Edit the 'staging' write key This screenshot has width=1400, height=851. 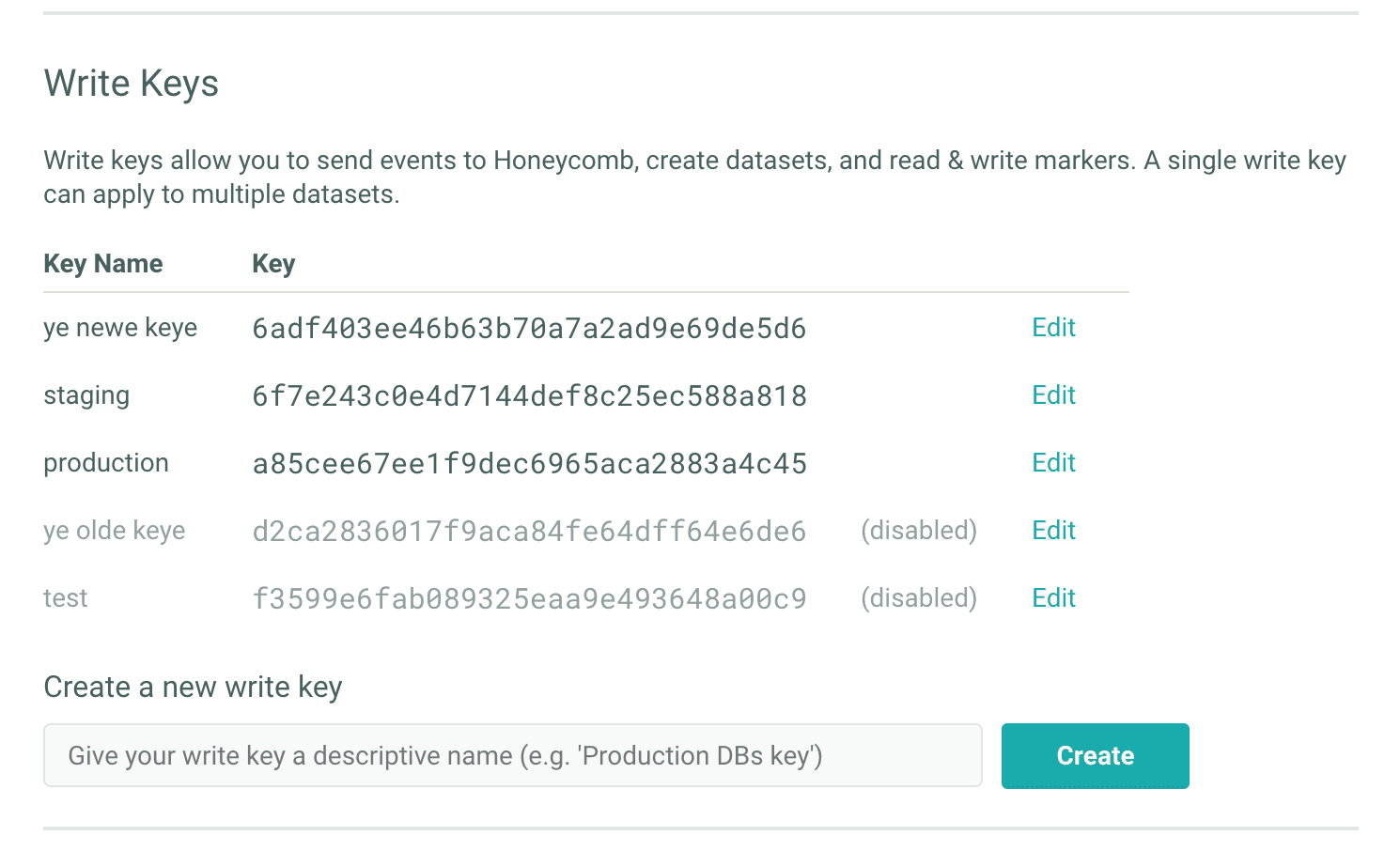tap(1052, 395)
